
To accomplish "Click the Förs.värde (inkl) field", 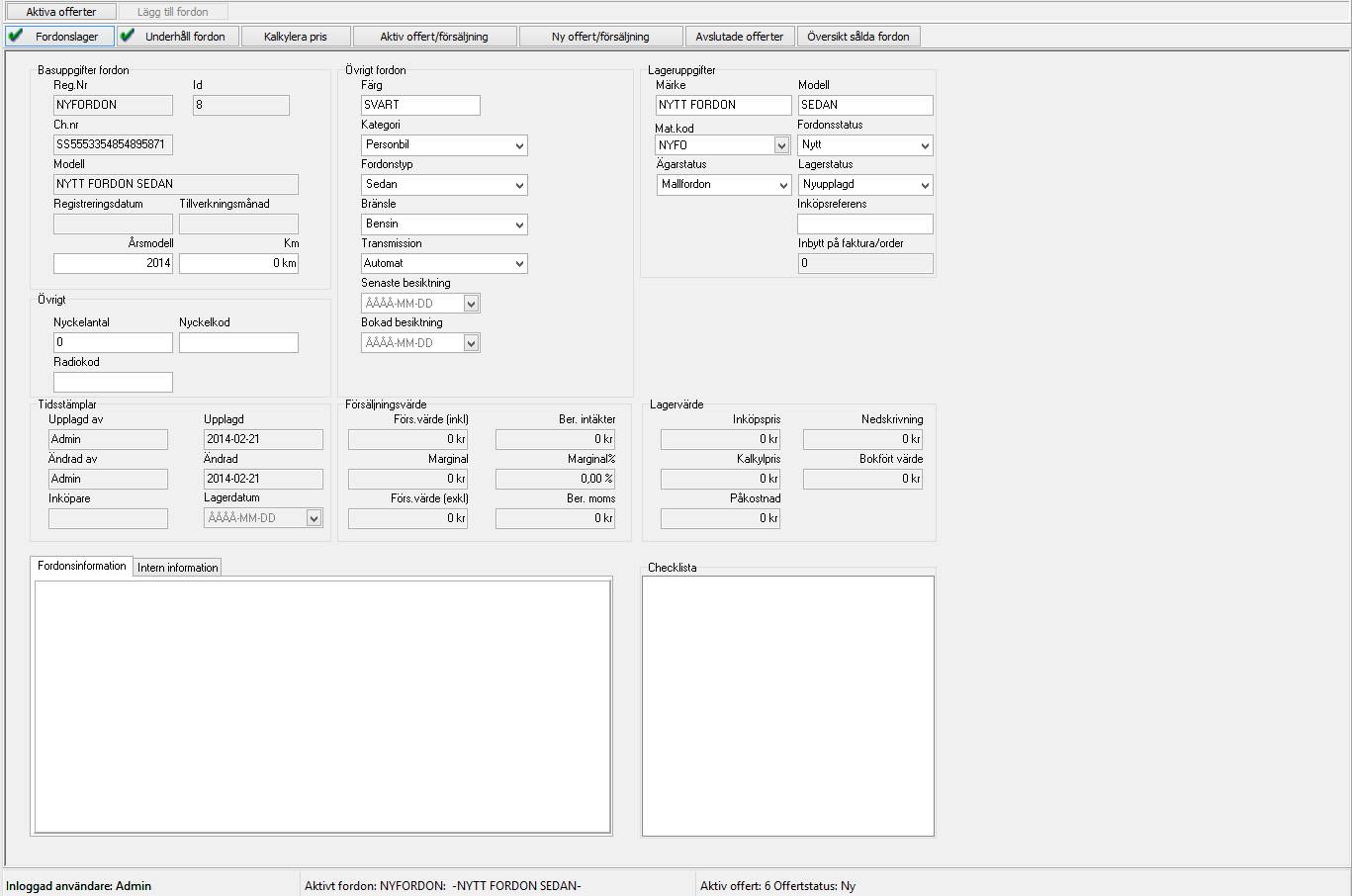I will tap(407, 439).
